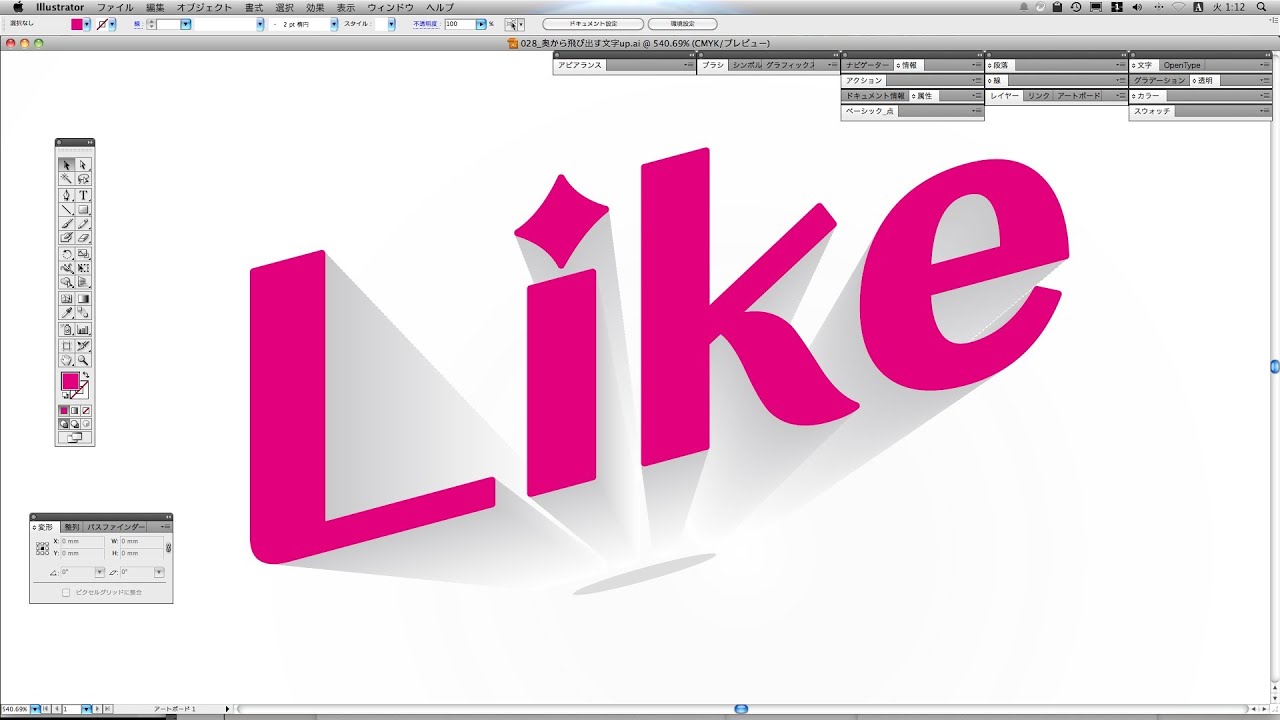Open the rotate angle dropdown in Transform panel

tap(100, 572)
